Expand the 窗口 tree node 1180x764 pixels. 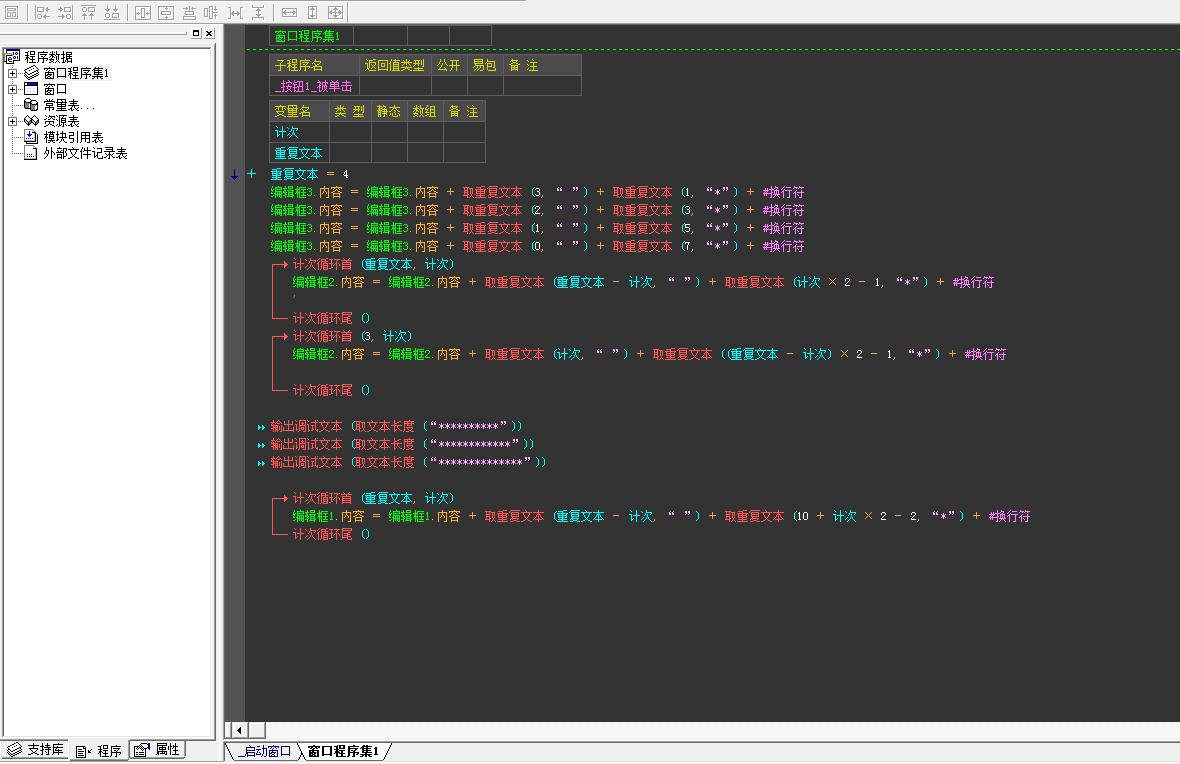coord(12,89)
